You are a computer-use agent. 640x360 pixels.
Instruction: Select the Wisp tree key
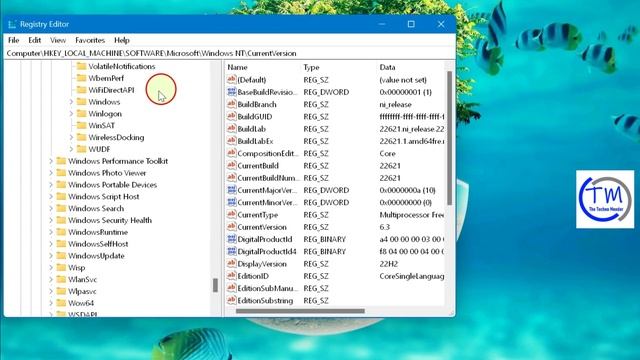tap(76, 267)
